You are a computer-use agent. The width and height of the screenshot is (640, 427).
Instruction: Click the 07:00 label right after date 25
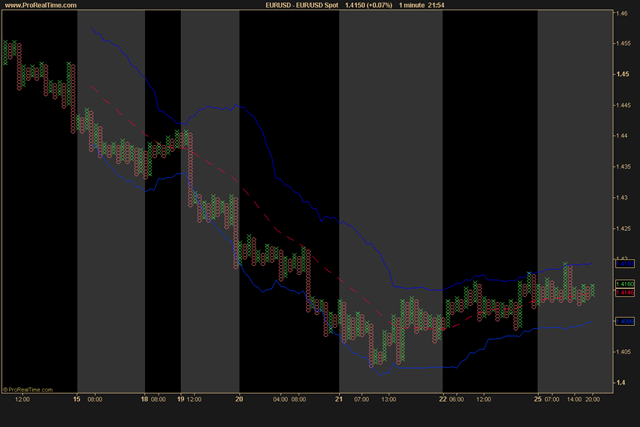coord(551,399)
